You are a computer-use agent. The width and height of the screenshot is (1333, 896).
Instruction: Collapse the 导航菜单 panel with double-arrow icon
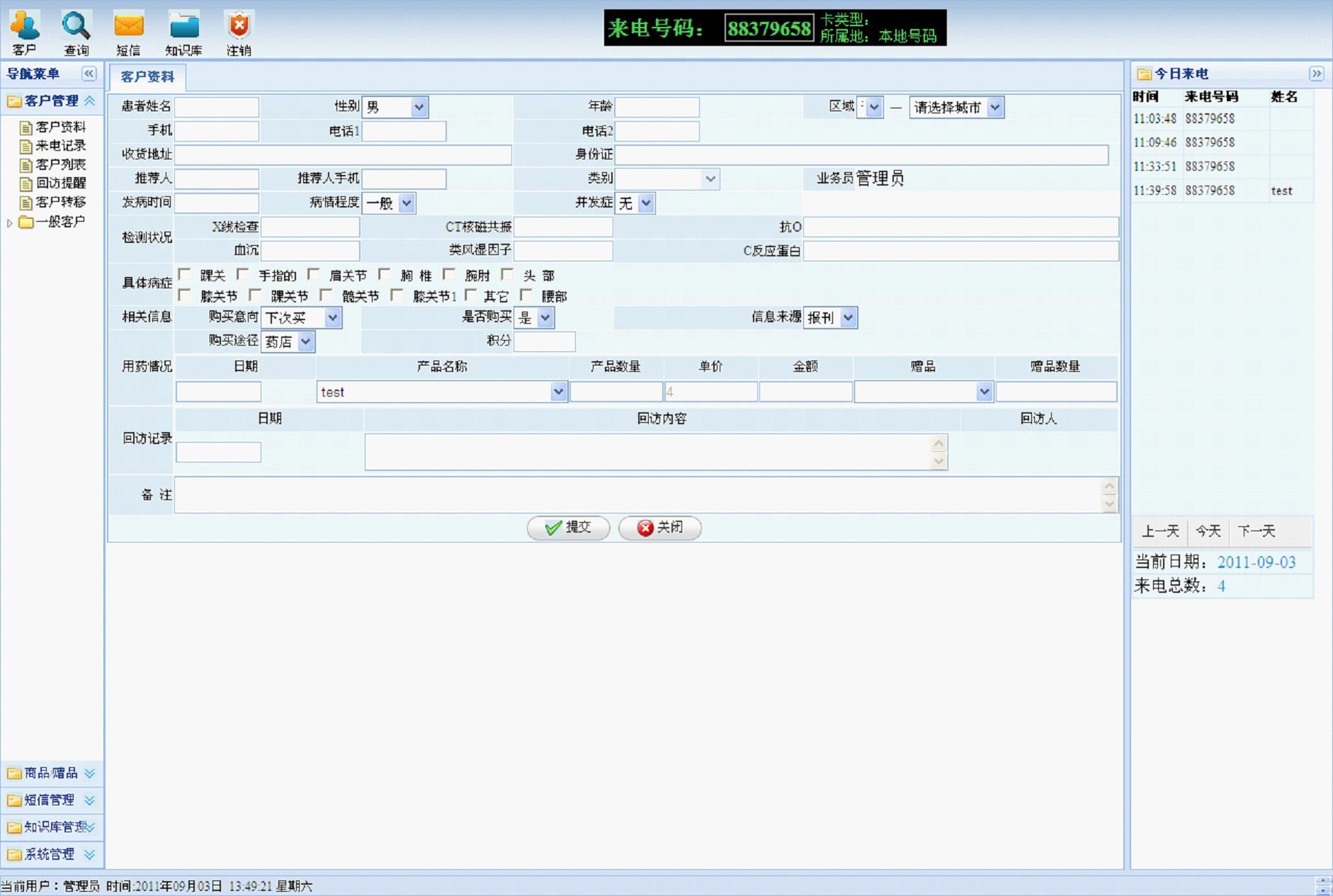tap(89, 74)
